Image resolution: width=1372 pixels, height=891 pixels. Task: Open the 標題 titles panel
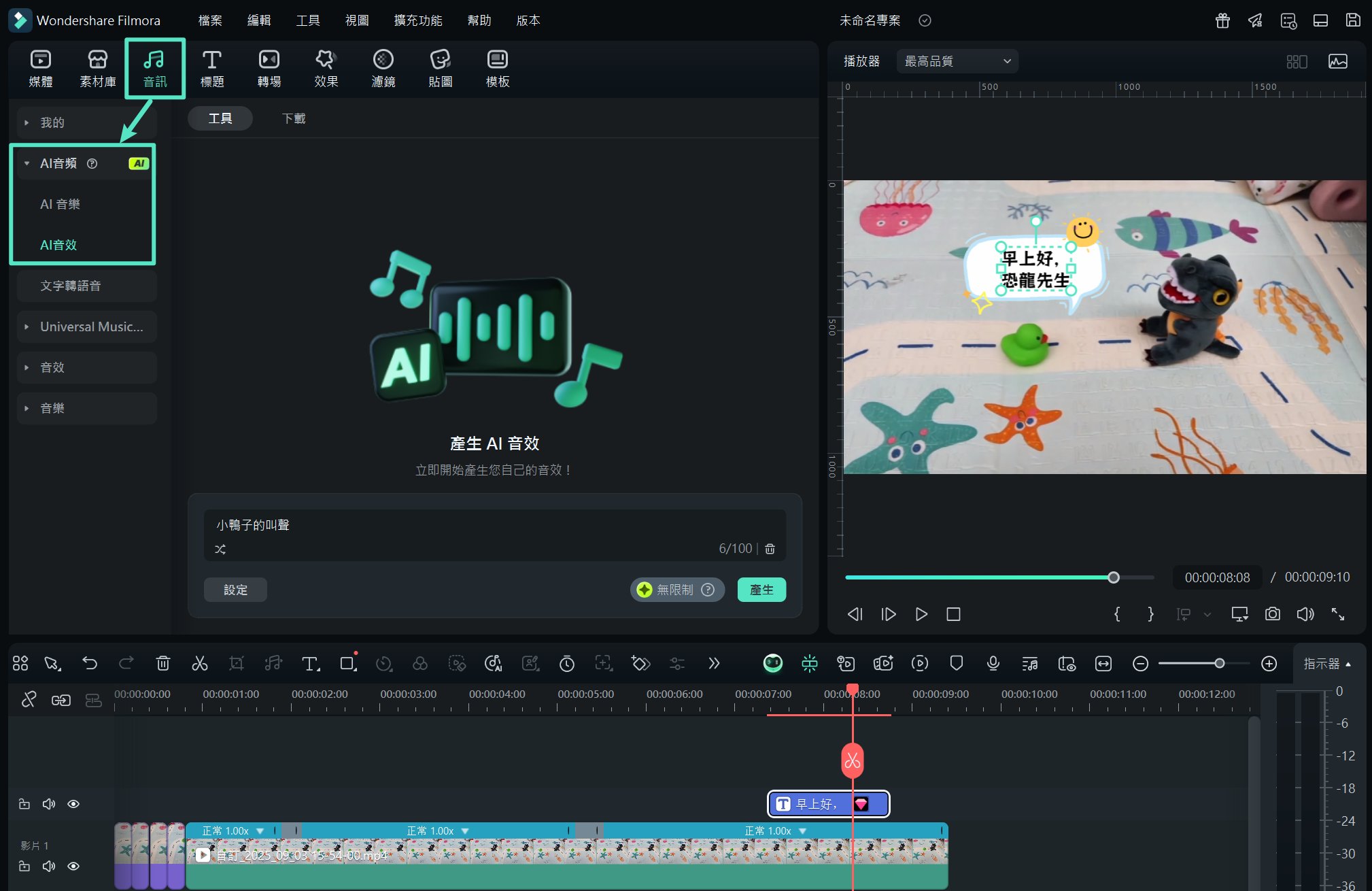pos(212,69)
